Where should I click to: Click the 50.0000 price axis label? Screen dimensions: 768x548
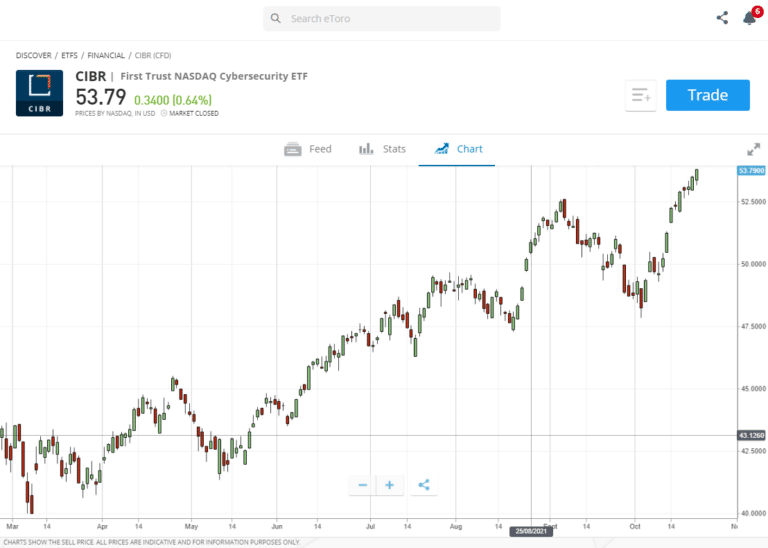coord(753,264)
